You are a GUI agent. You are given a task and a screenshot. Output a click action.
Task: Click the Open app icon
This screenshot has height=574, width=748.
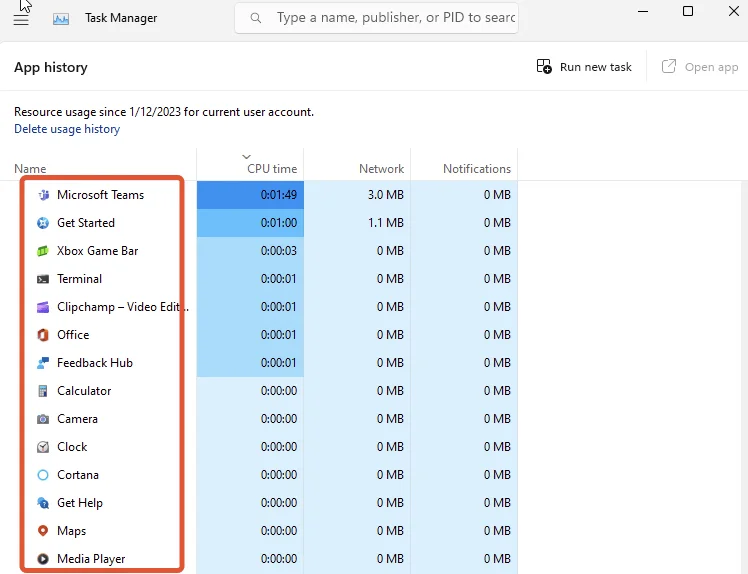(x=669, y=66)
